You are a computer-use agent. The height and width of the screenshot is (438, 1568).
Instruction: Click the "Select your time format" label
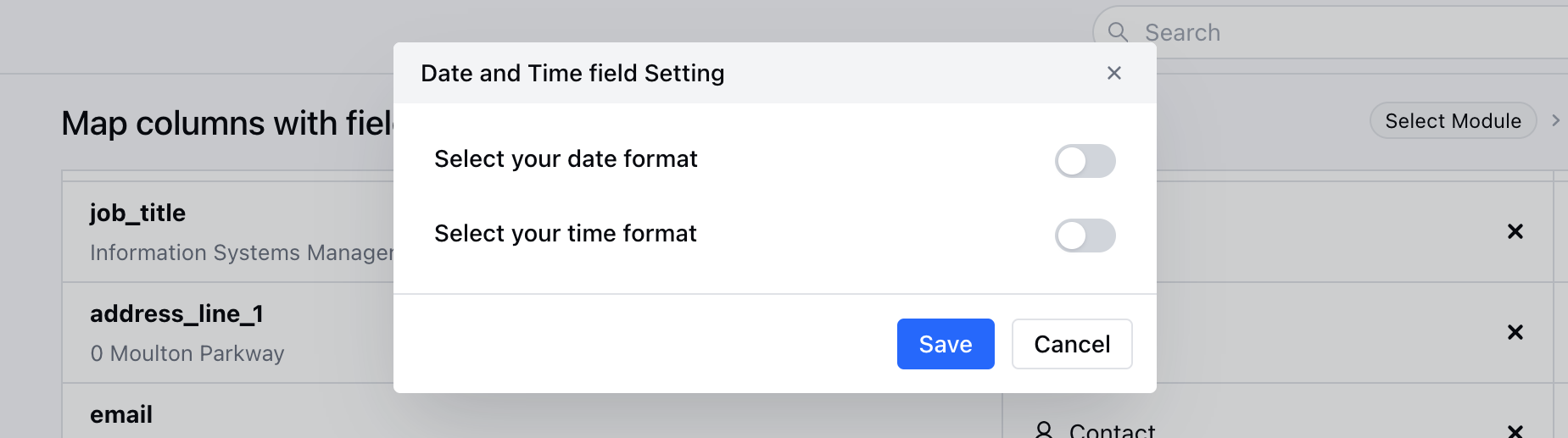pos(565,234)
